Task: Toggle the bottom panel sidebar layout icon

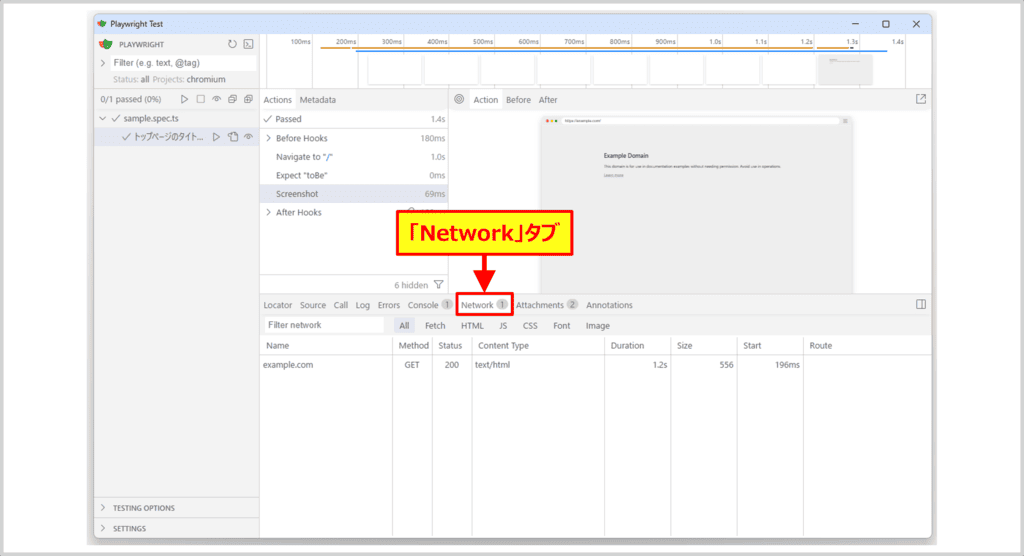Action: [x=921, y=304]
